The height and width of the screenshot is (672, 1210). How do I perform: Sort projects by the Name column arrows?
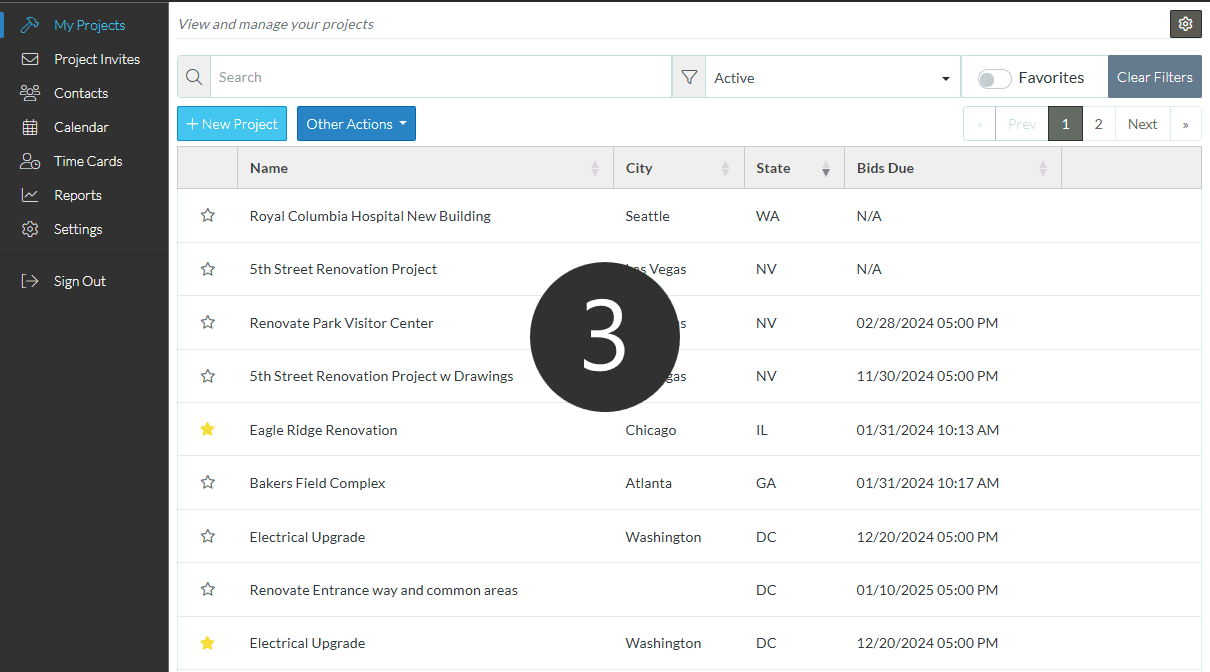click(x=596, y=169)
